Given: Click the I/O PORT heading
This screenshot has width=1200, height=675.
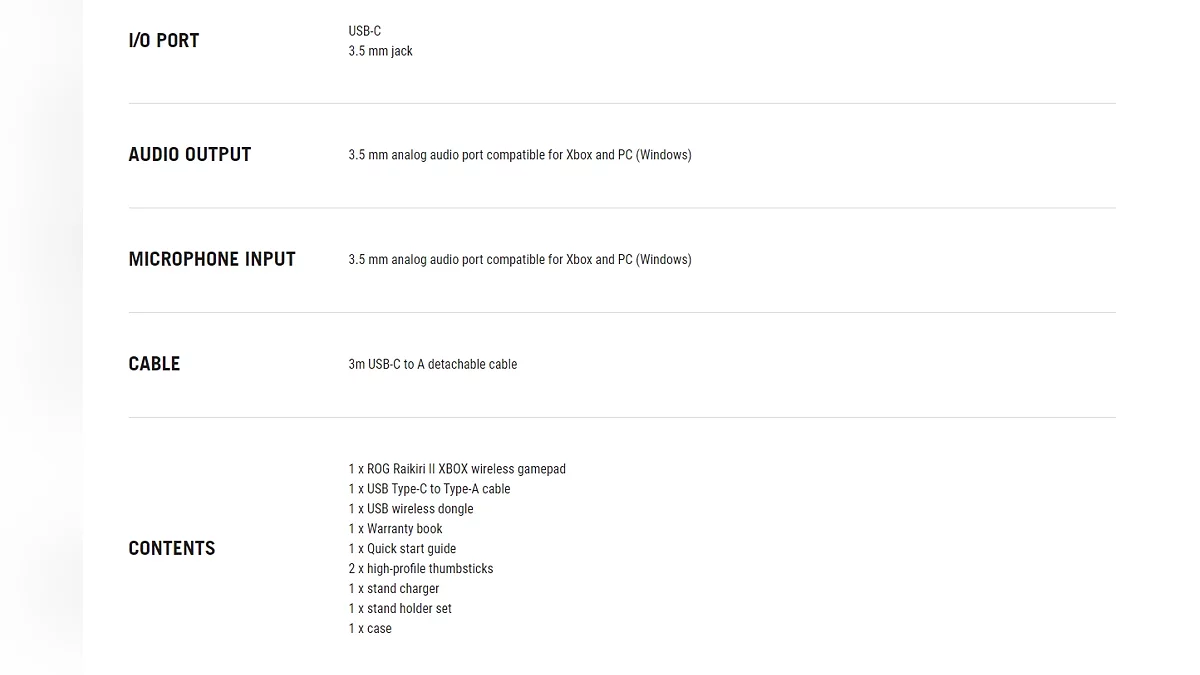Looking at the screenshot, I should [164, 41].
